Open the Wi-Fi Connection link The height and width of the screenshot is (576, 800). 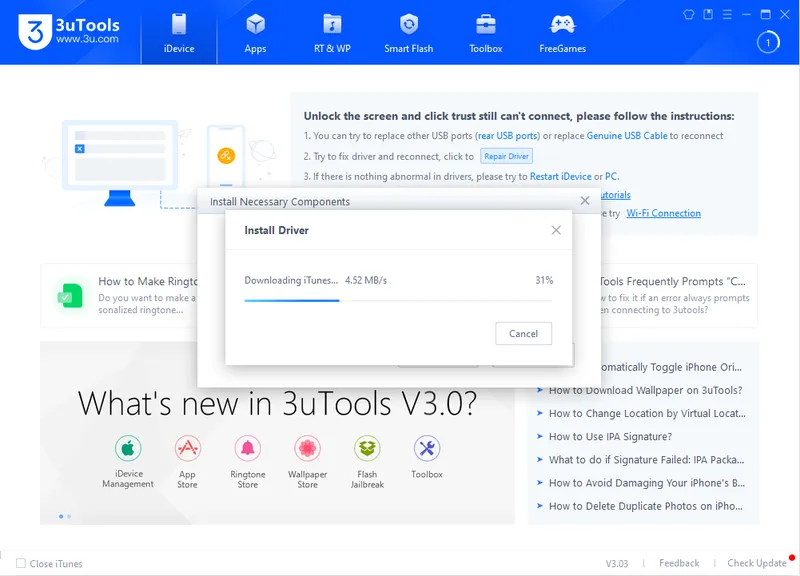(x=663, y=213)
